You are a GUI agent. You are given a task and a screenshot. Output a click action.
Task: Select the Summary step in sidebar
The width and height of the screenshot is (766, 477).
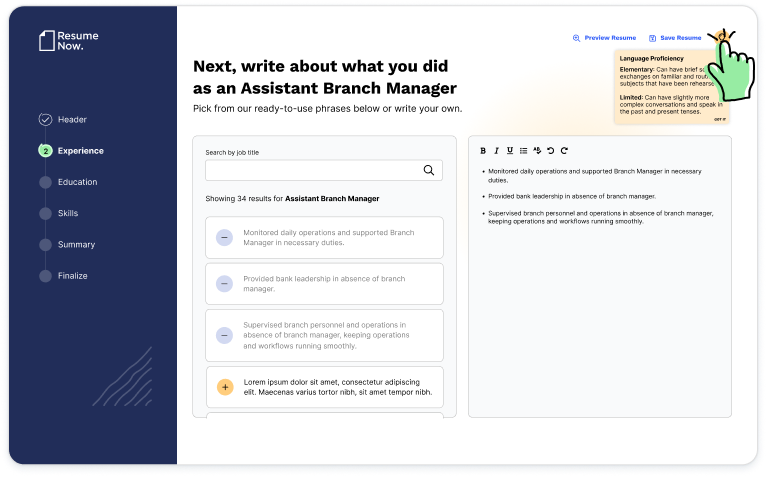(x=76, y=245)
